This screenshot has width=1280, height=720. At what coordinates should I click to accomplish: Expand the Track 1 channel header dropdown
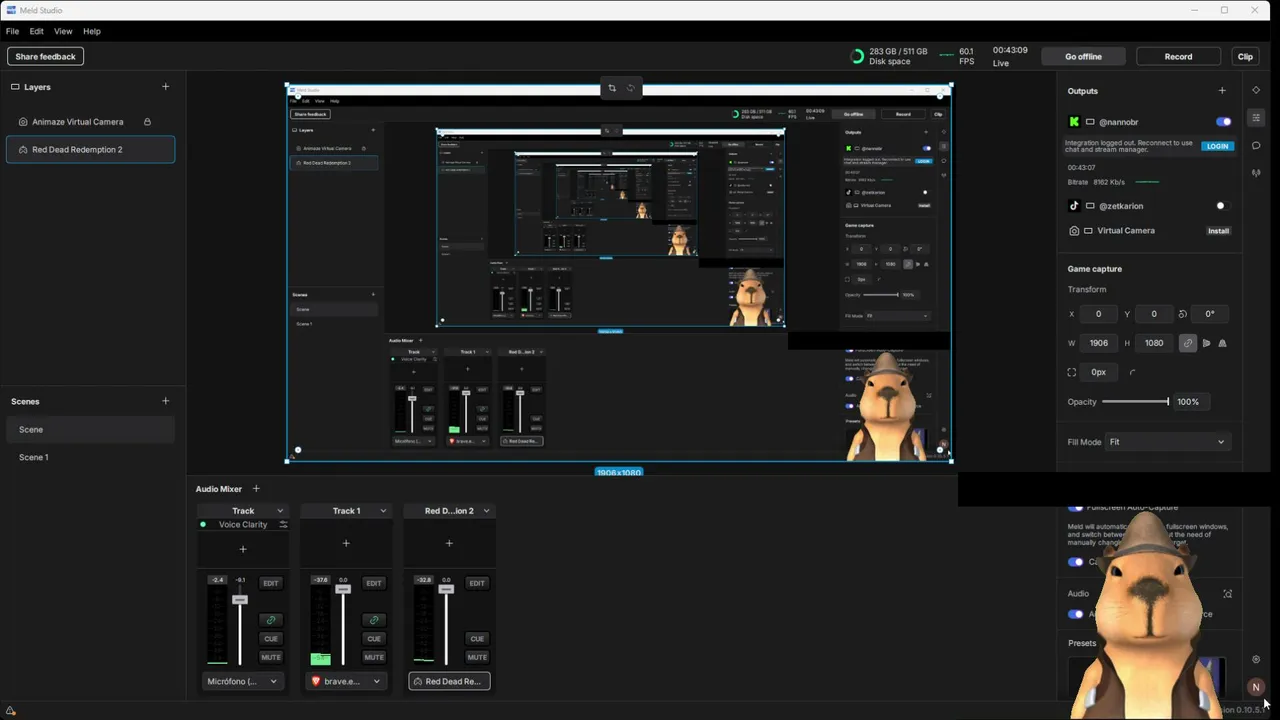(x=383, y=511)
